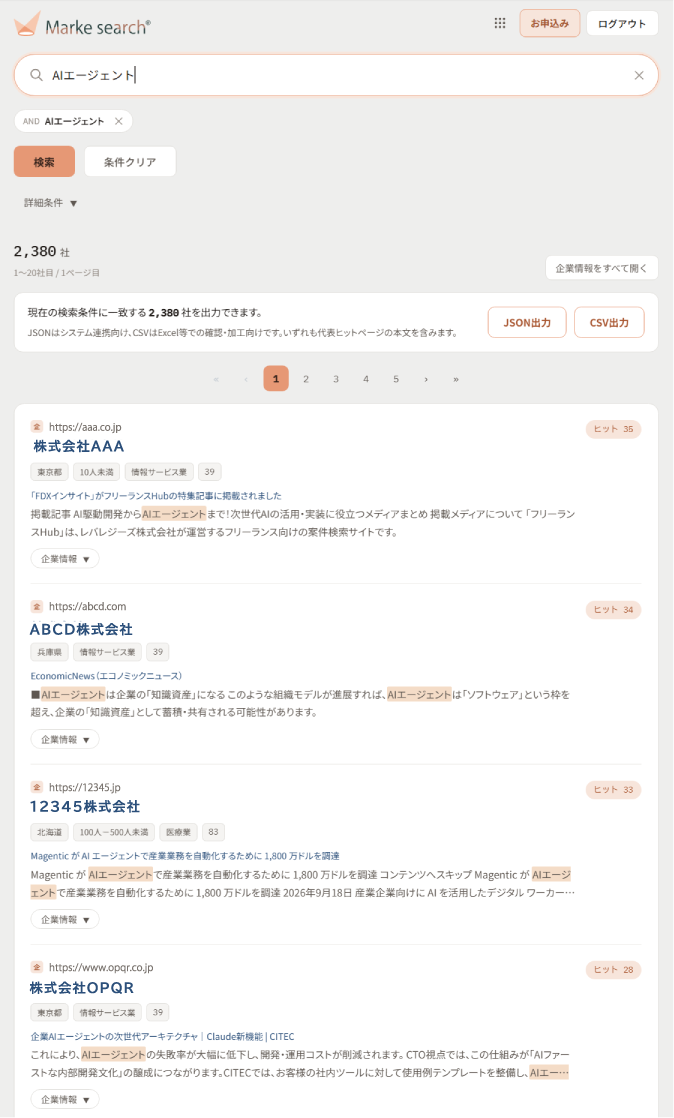
Task: Click the お申込み button
Action: point(549,24)
